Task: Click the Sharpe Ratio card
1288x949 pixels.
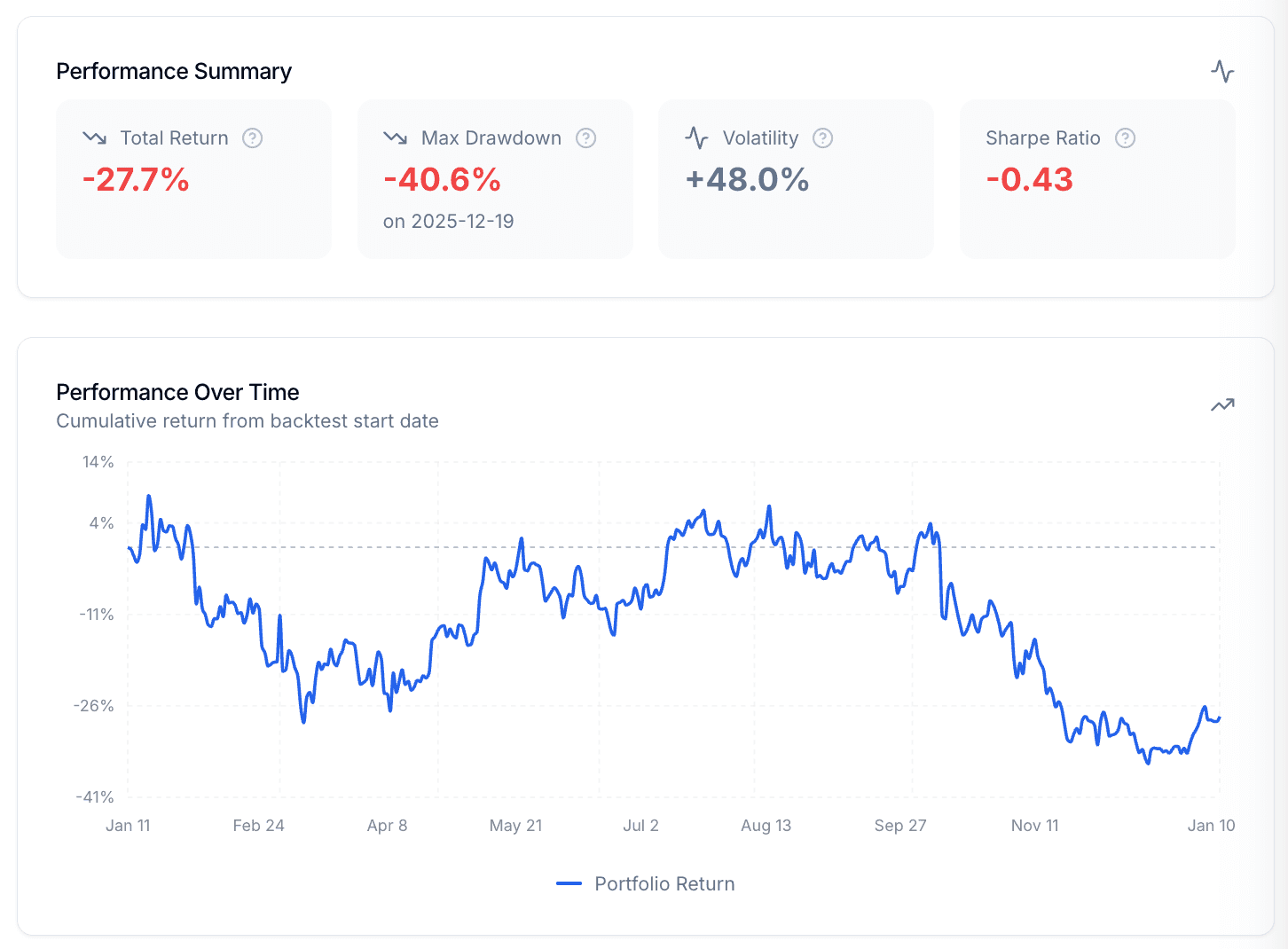Action: [1097, 178]
